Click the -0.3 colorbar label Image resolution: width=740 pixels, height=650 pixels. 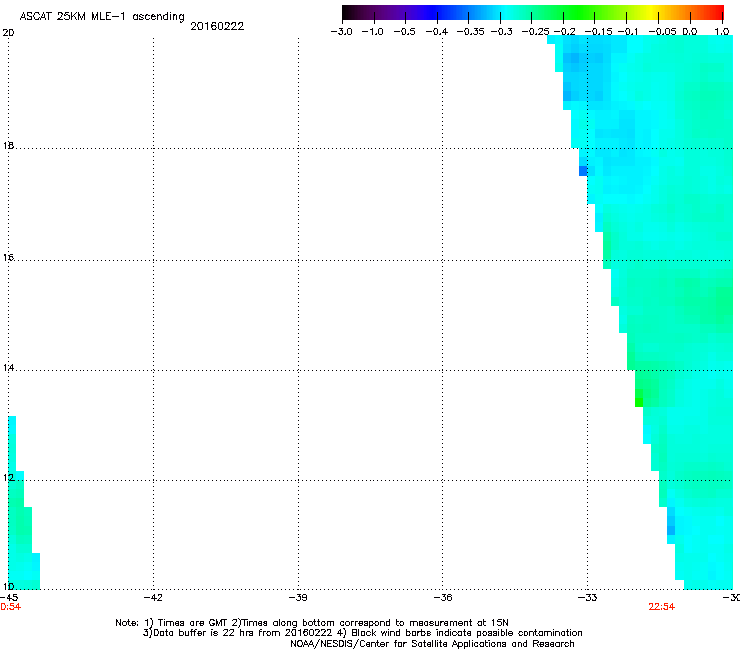(502, 32)
